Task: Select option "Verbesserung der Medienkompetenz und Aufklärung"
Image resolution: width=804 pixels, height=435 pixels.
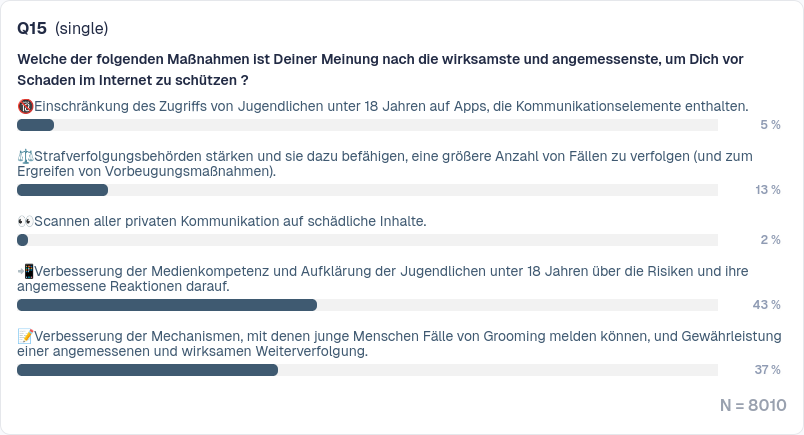Action: tap(400, 278)
